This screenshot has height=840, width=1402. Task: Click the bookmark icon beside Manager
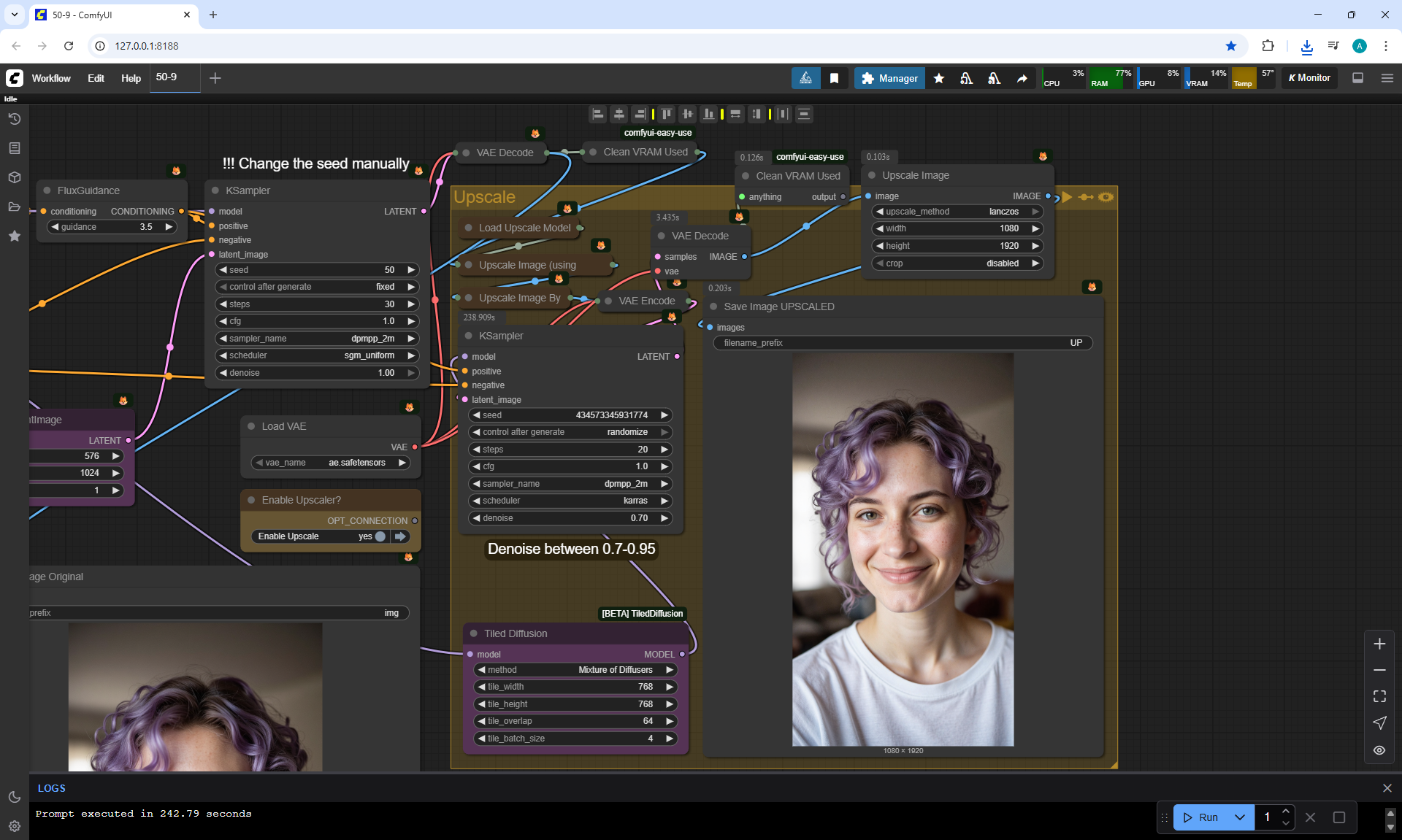pos(834,78)
